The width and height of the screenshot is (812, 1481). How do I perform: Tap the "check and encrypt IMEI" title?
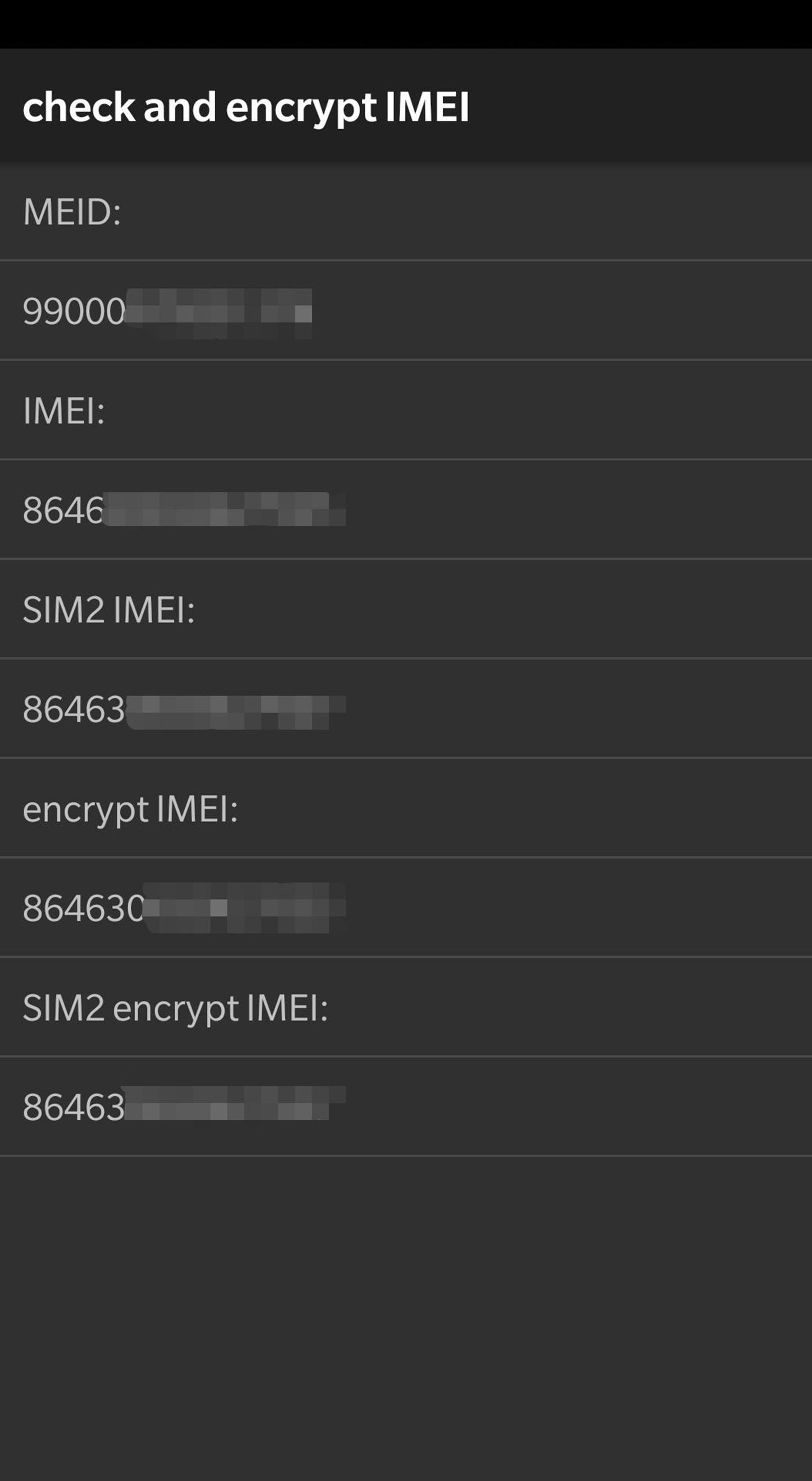[x=246, y=108]
